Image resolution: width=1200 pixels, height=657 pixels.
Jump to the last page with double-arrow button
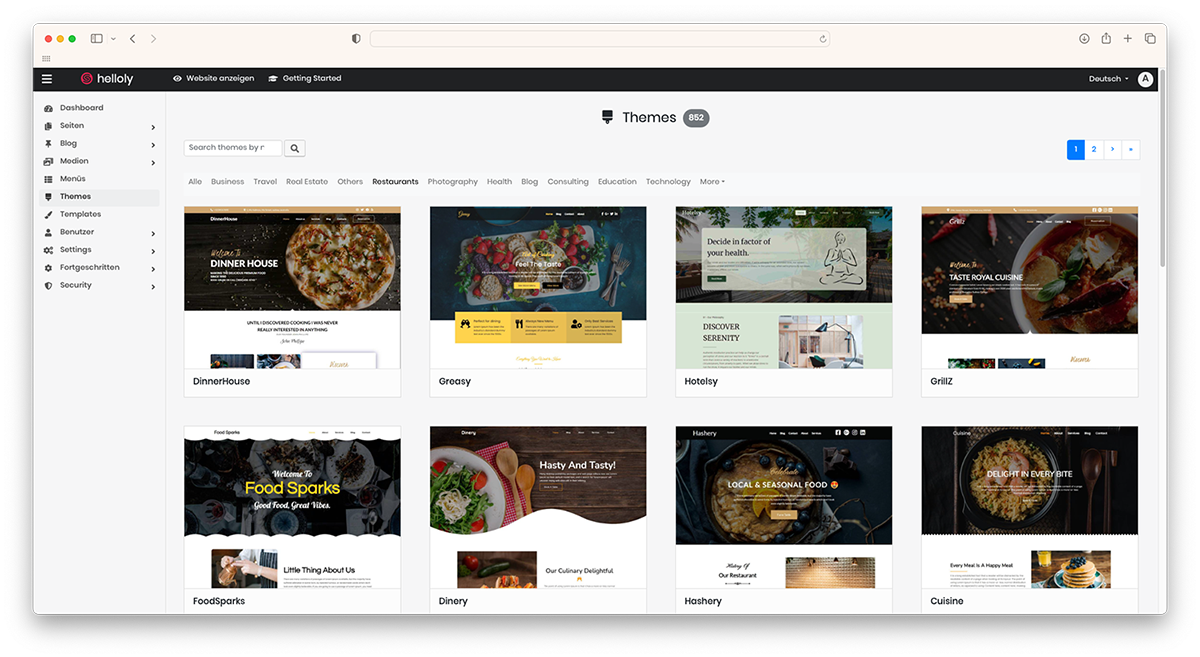(1130, 150)
